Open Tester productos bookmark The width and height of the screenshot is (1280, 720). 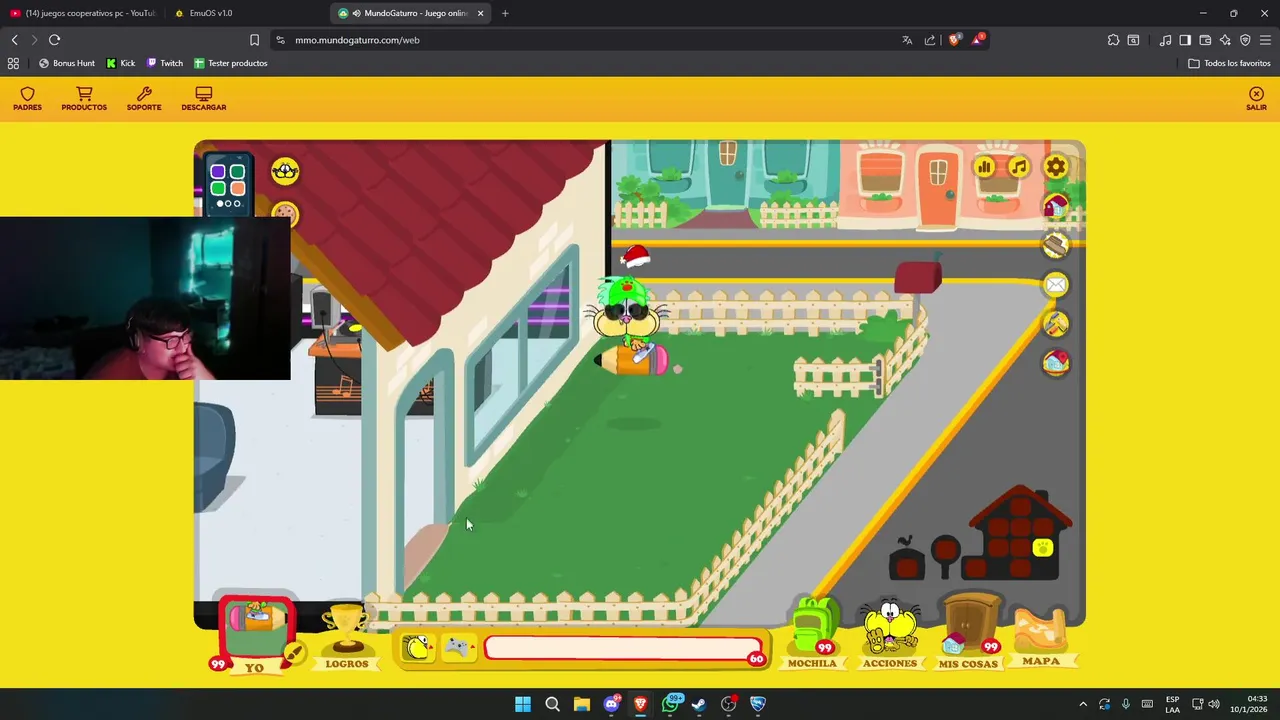pyautogui.click(x=231, y=63)
